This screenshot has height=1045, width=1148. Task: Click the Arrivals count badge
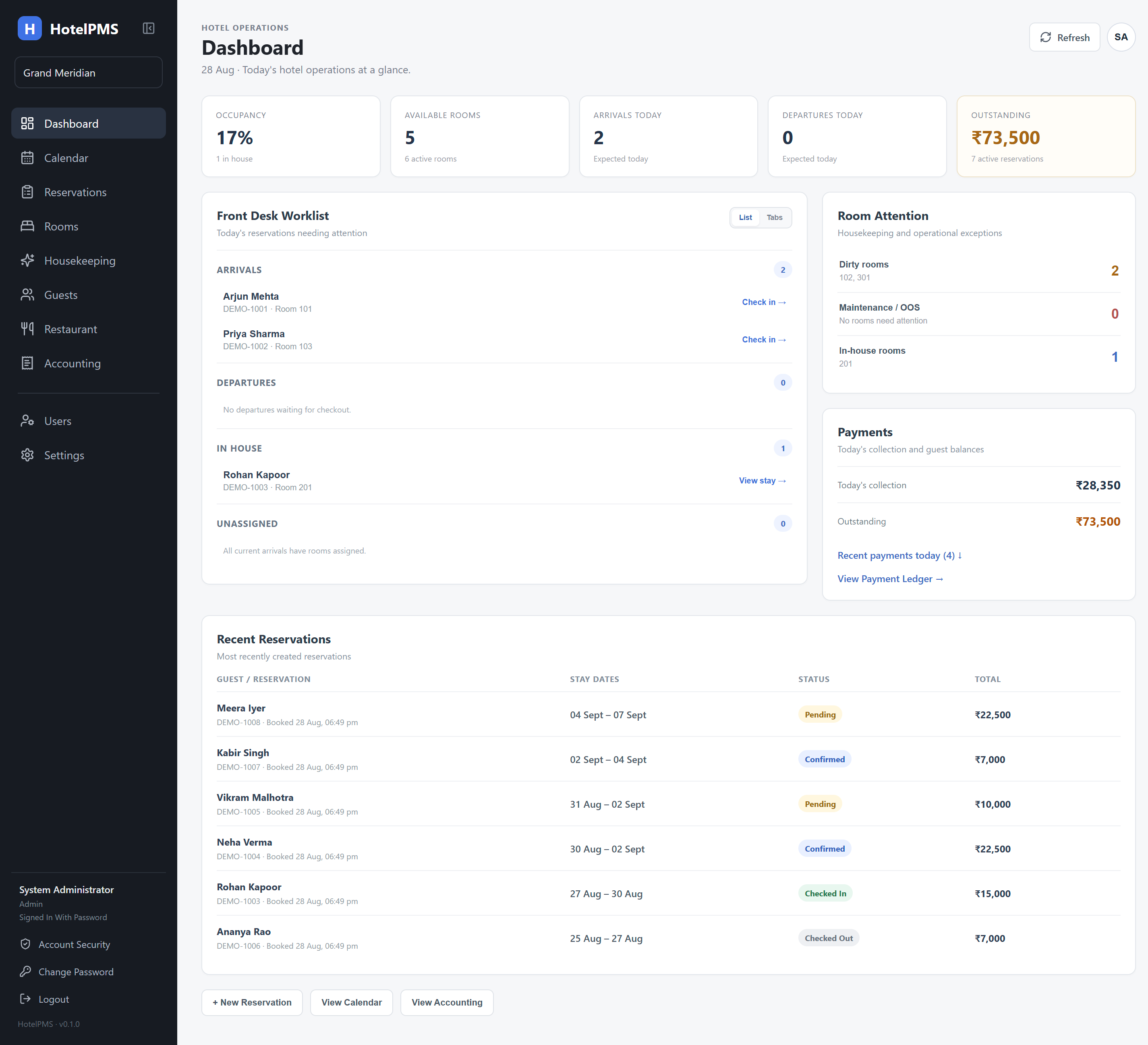point(782,270)
